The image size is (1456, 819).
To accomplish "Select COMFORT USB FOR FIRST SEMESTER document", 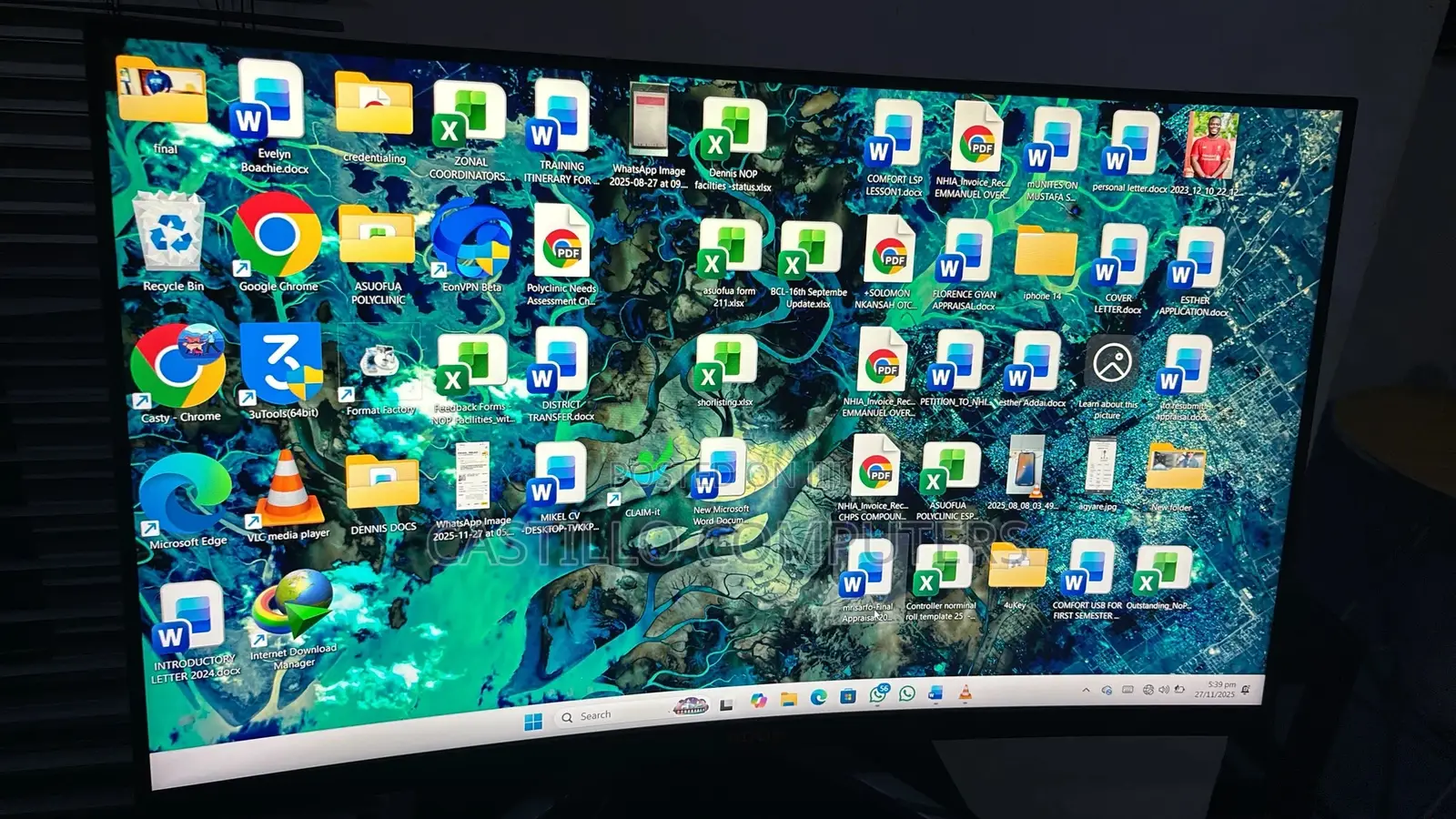I will click(x=1087, y=581).
